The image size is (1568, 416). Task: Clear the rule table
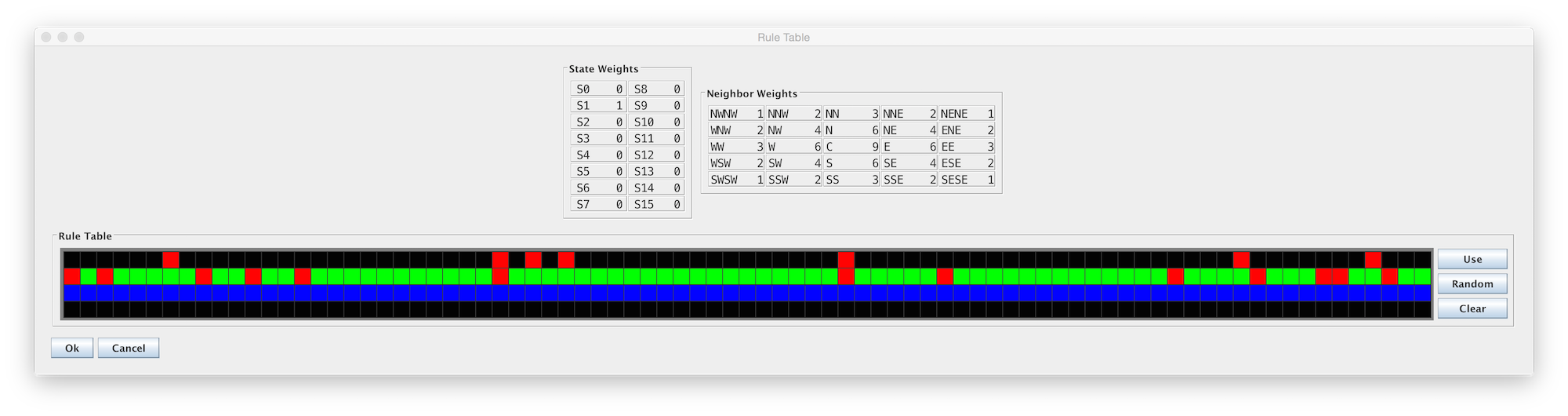pyautogui.click(x=1472, y=308)
